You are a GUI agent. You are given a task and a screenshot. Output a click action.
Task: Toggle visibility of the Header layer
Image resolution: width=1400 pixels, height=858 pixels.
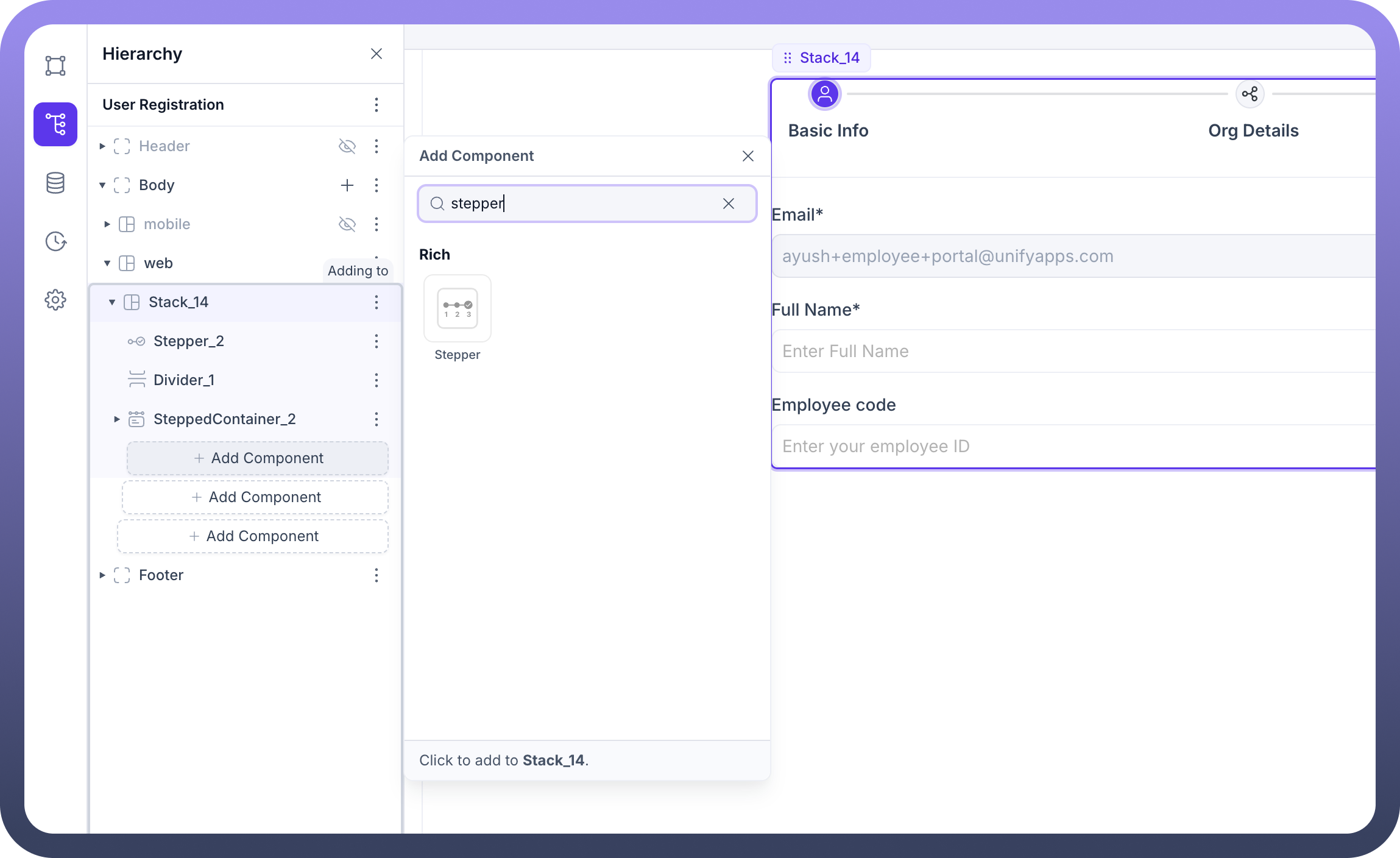click(347, 146)
